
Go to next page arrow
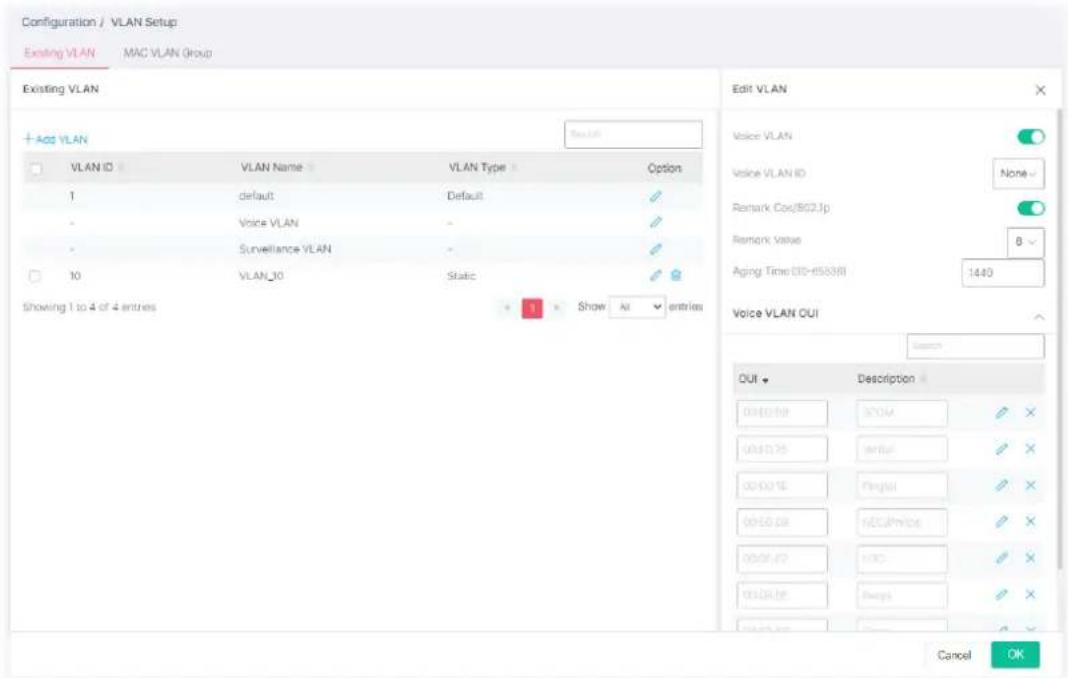point(556,308)
